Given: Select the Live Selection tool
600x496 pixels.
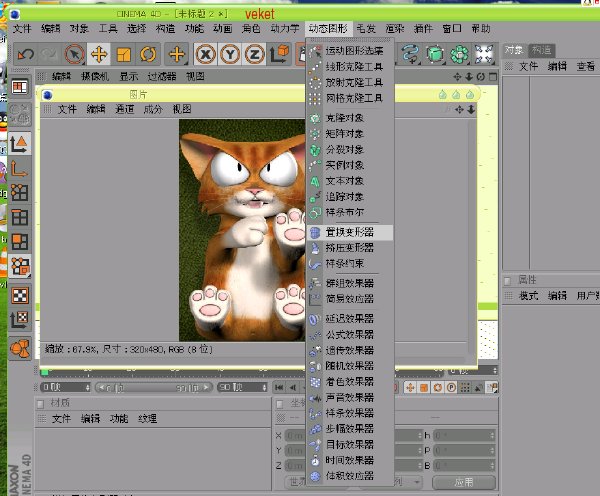Looking at the screenshot, I should (74, 54).
